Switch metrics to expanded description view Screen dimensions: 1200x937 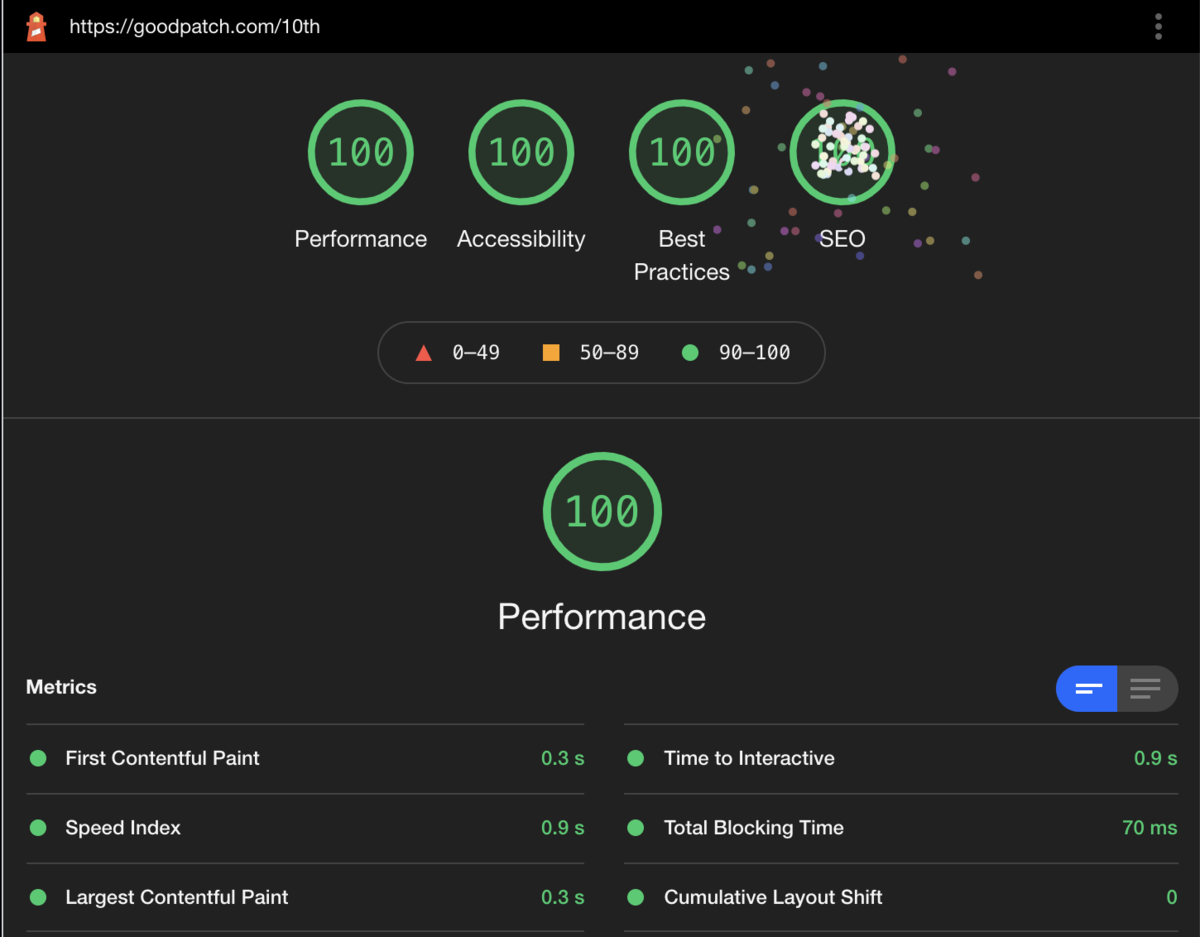[1147, 688]
